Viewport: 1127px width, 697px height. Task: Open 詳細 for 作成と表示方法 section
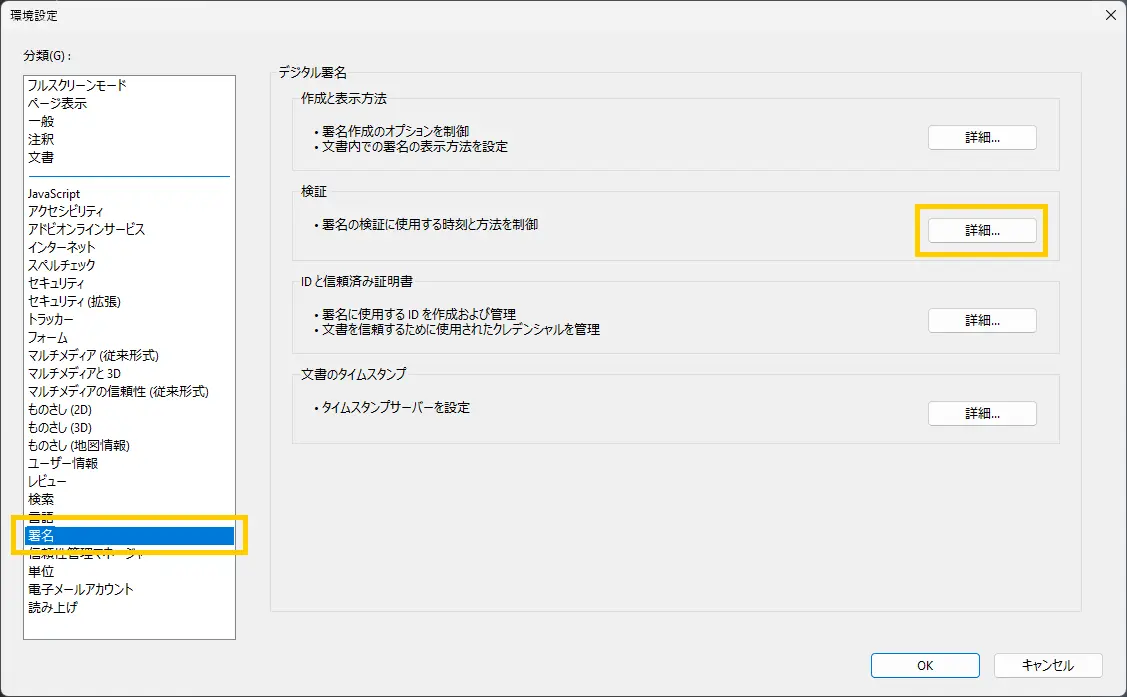click(x=981, y=138)
